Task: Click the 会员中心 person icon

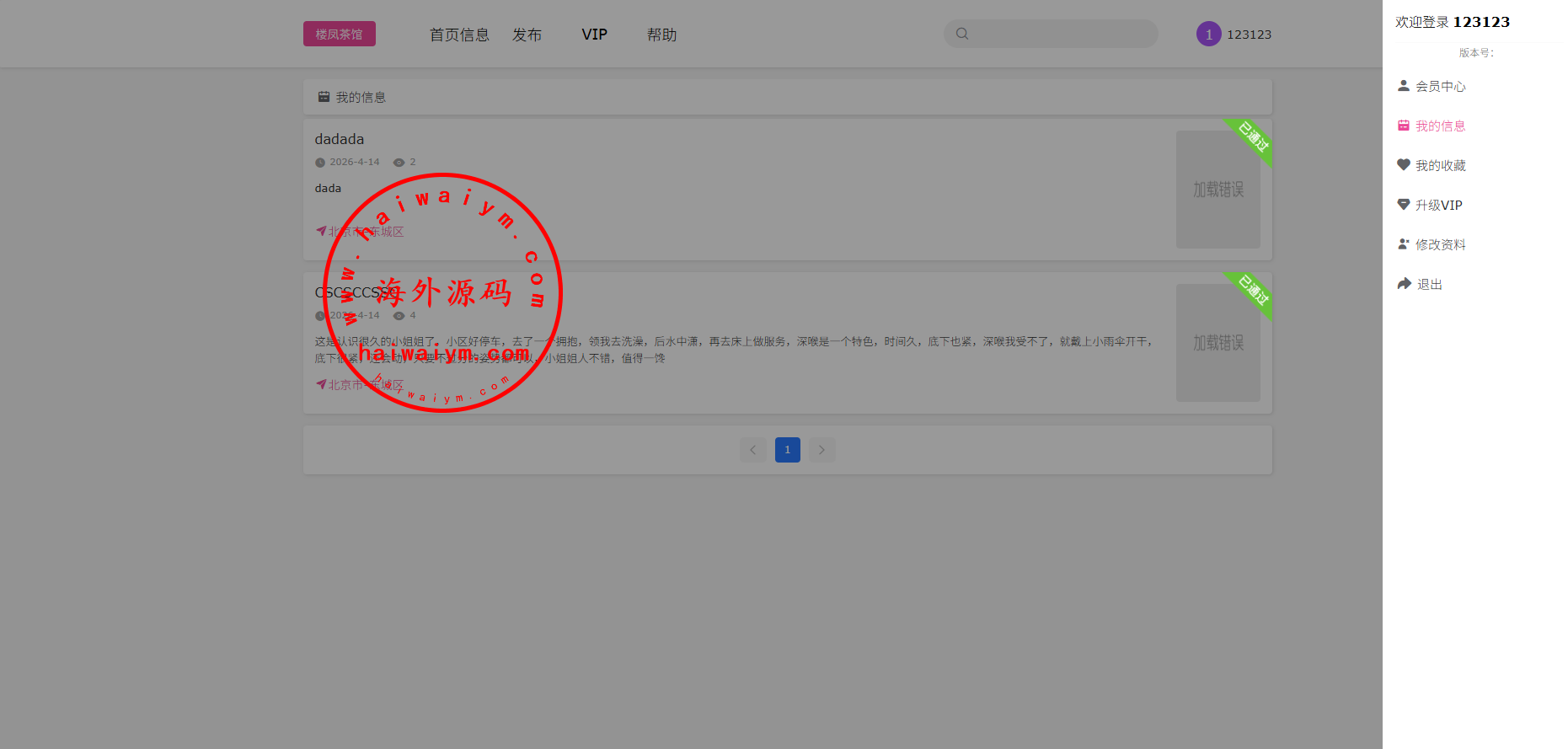Action: point(1404,86)
